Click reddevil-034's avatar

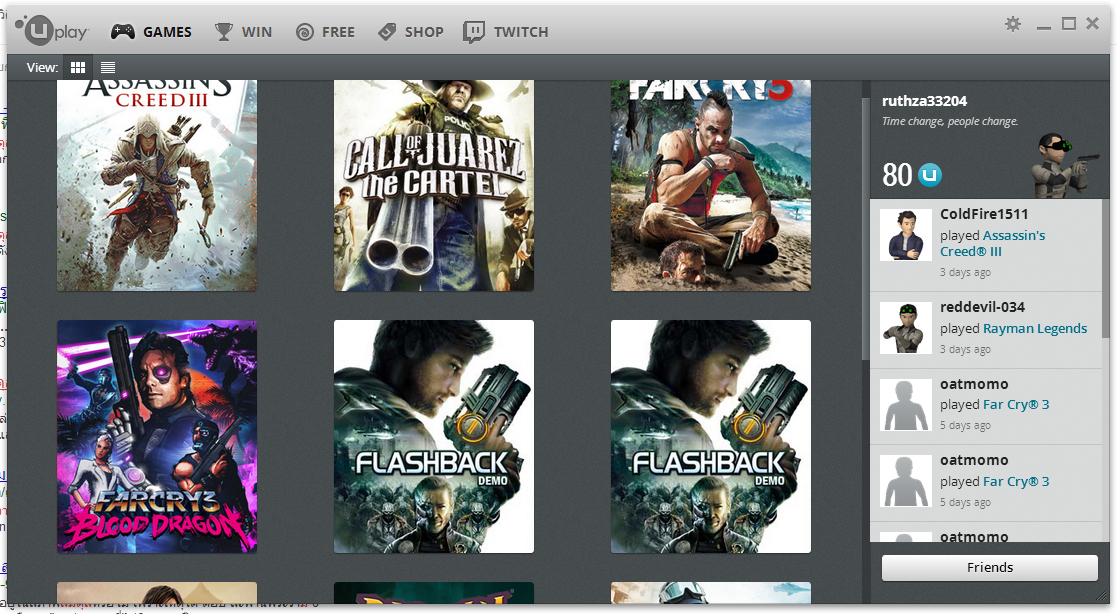(906, 328)
